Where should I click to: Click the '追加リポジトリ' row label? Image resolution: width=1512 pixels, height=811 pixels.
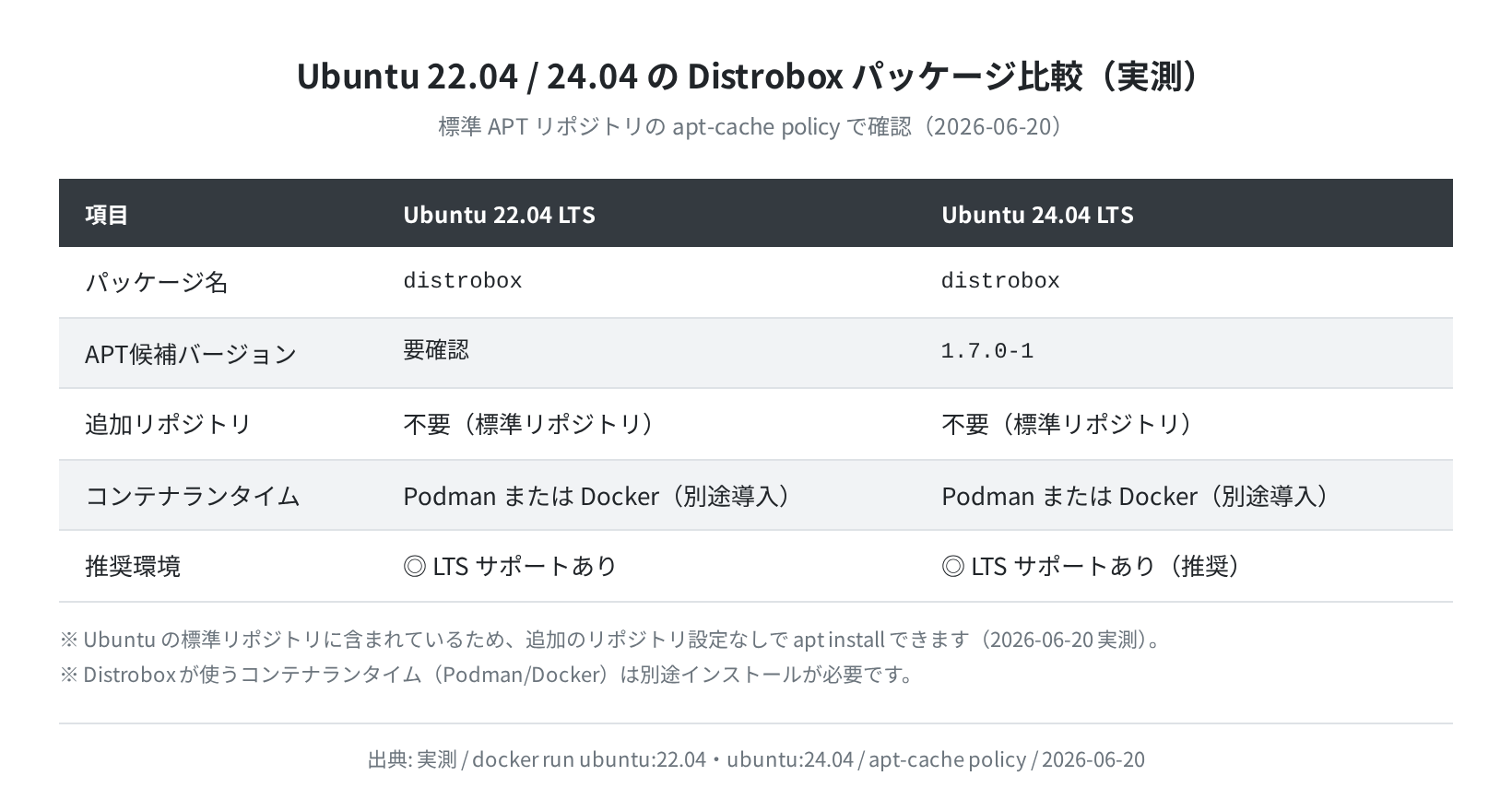169,424
